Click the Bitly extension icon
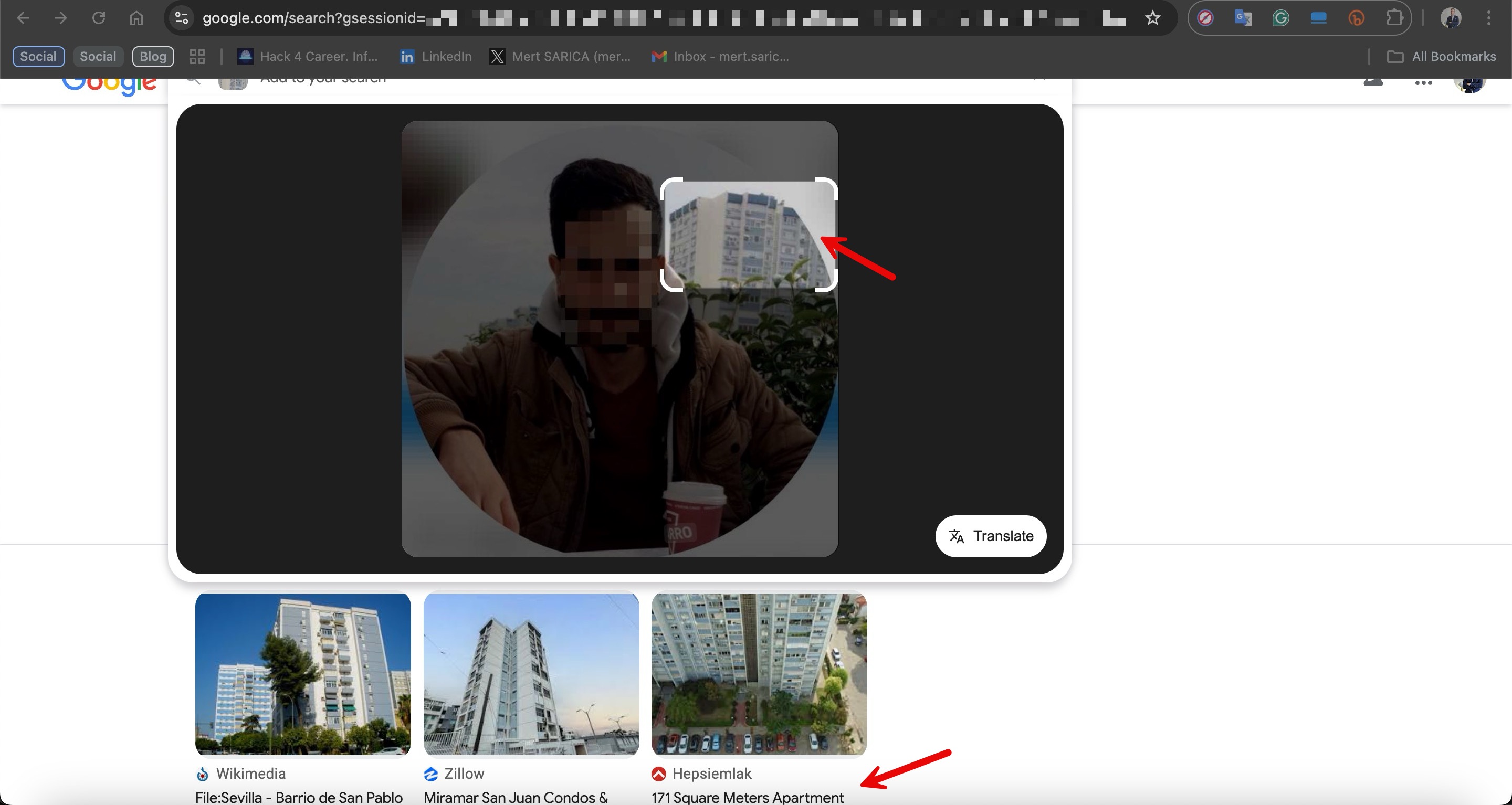This screenshot has width=1512, height=805. 1357,18
